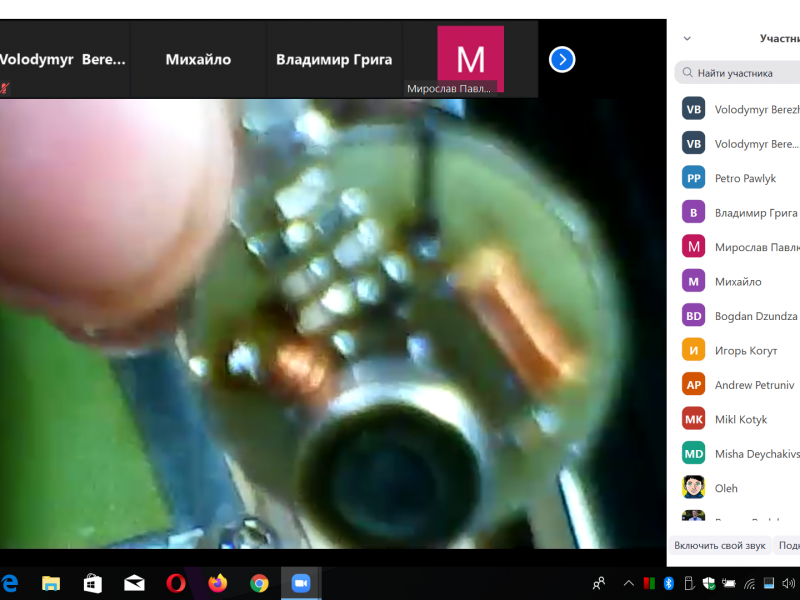Select the Михайло video thumbnail
Image resolution: width=800 pixels, height=600 pixels.
pyautogui.click(x=198, y=60)
